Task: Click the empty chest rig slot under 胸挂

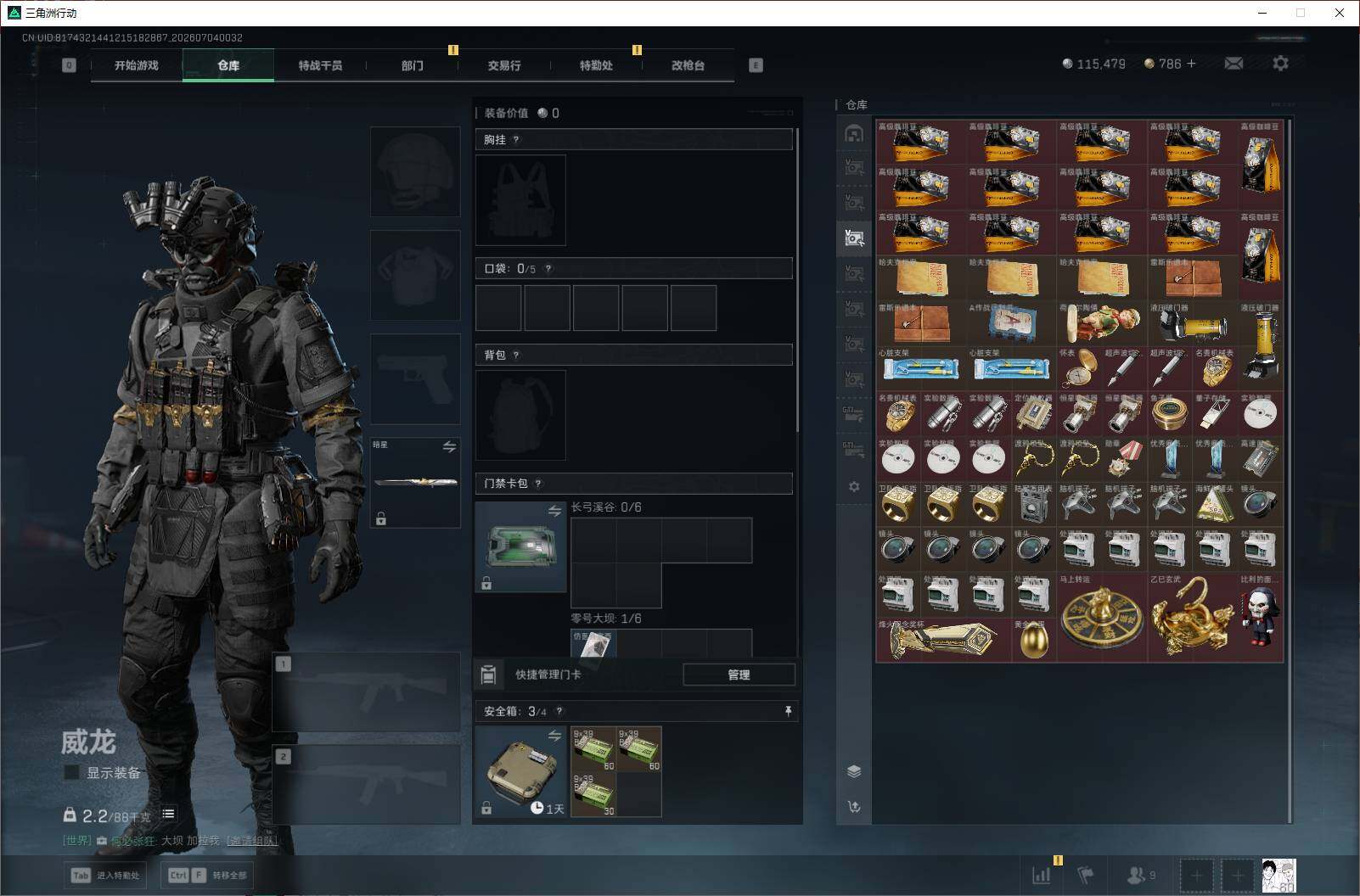Action: point(520,200)
